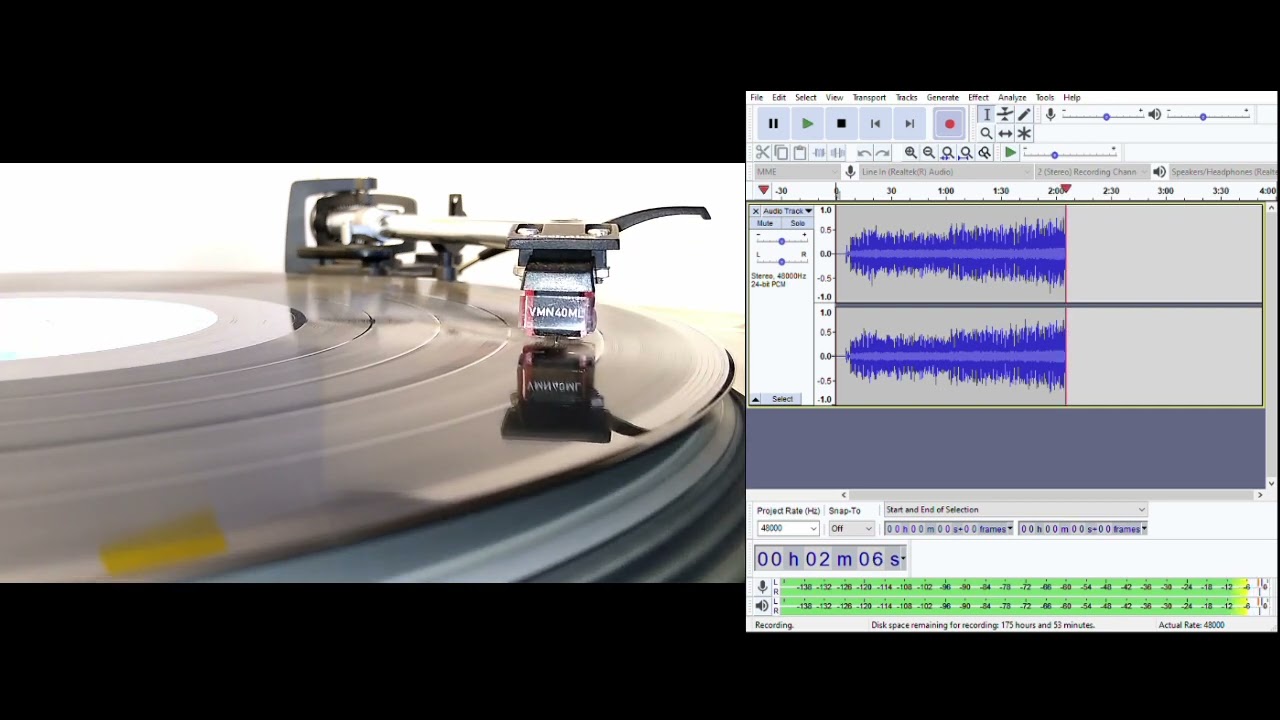Click the Zoom Toggle icon
Viewport: 1280px width, 720px height.
tap(984, 153)
